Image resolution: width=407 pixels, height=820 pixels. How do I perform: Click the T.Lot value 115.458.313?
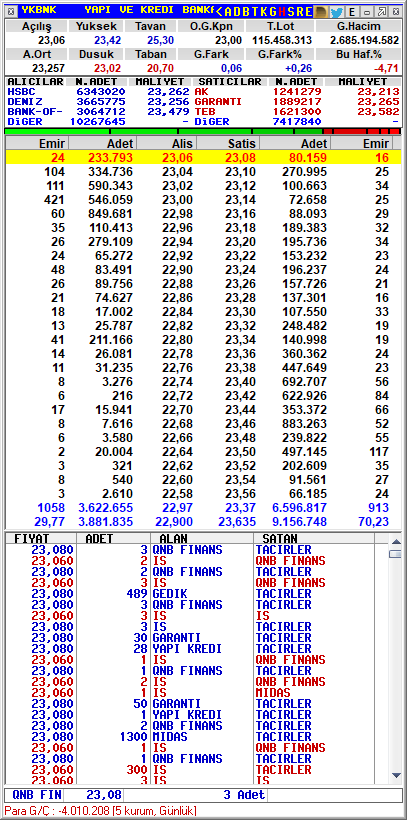click(x=282, y=40)
